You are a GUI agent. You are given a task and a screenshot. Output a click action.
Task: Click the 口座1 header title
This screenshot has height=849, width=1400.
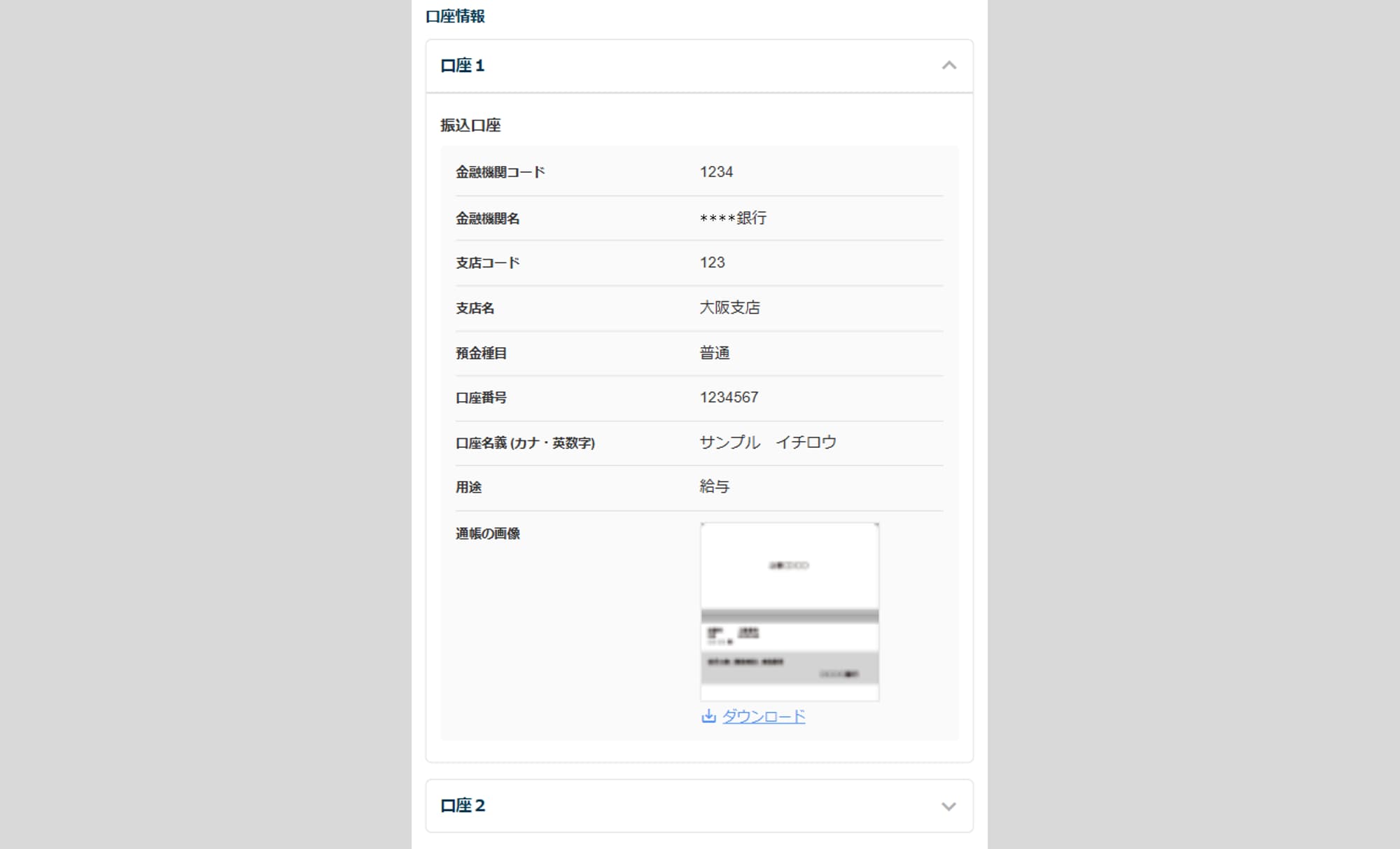point(462,66)
